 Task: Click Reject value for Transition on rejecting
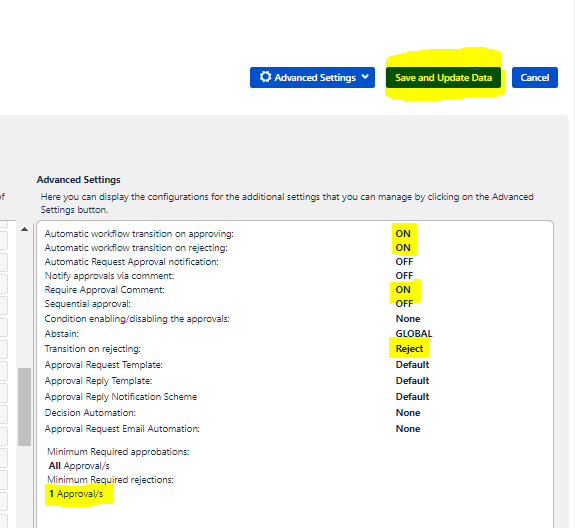pyautogui.click(x=409, y=349)
